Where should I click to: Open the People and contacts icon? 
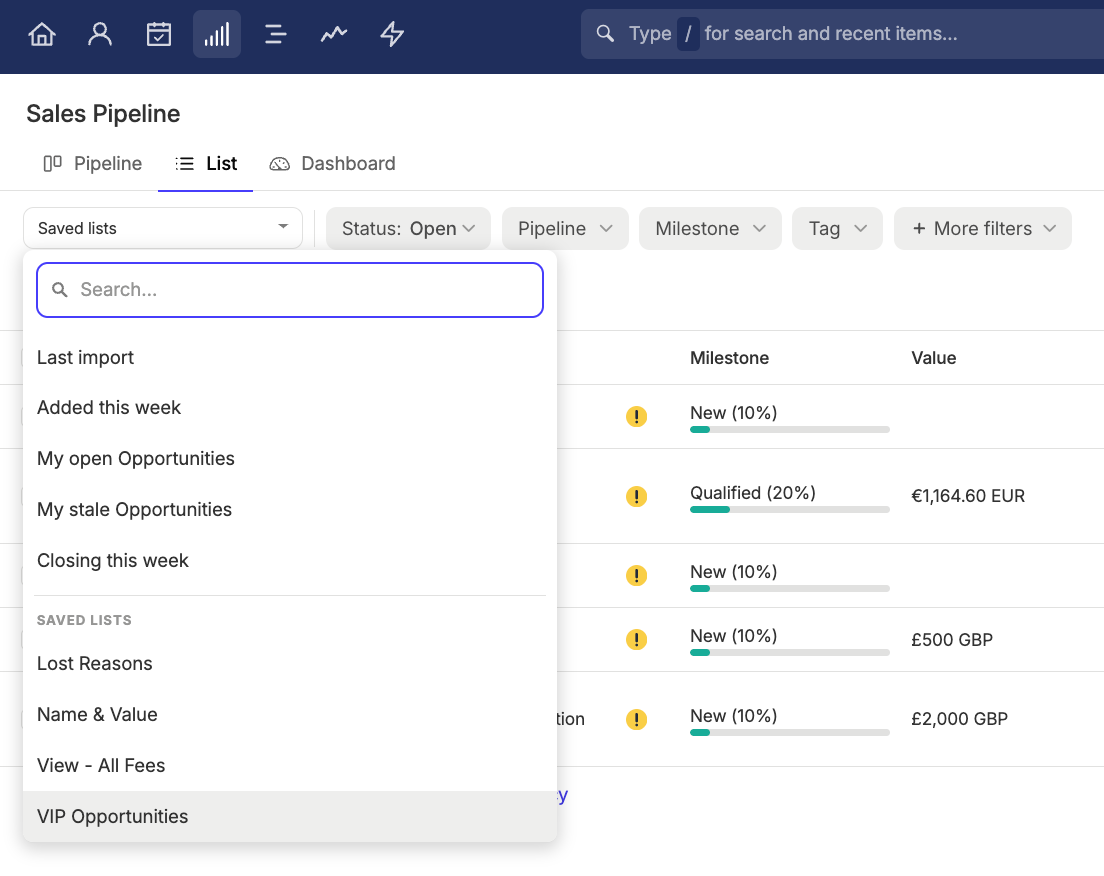click(x=100, y=34)
